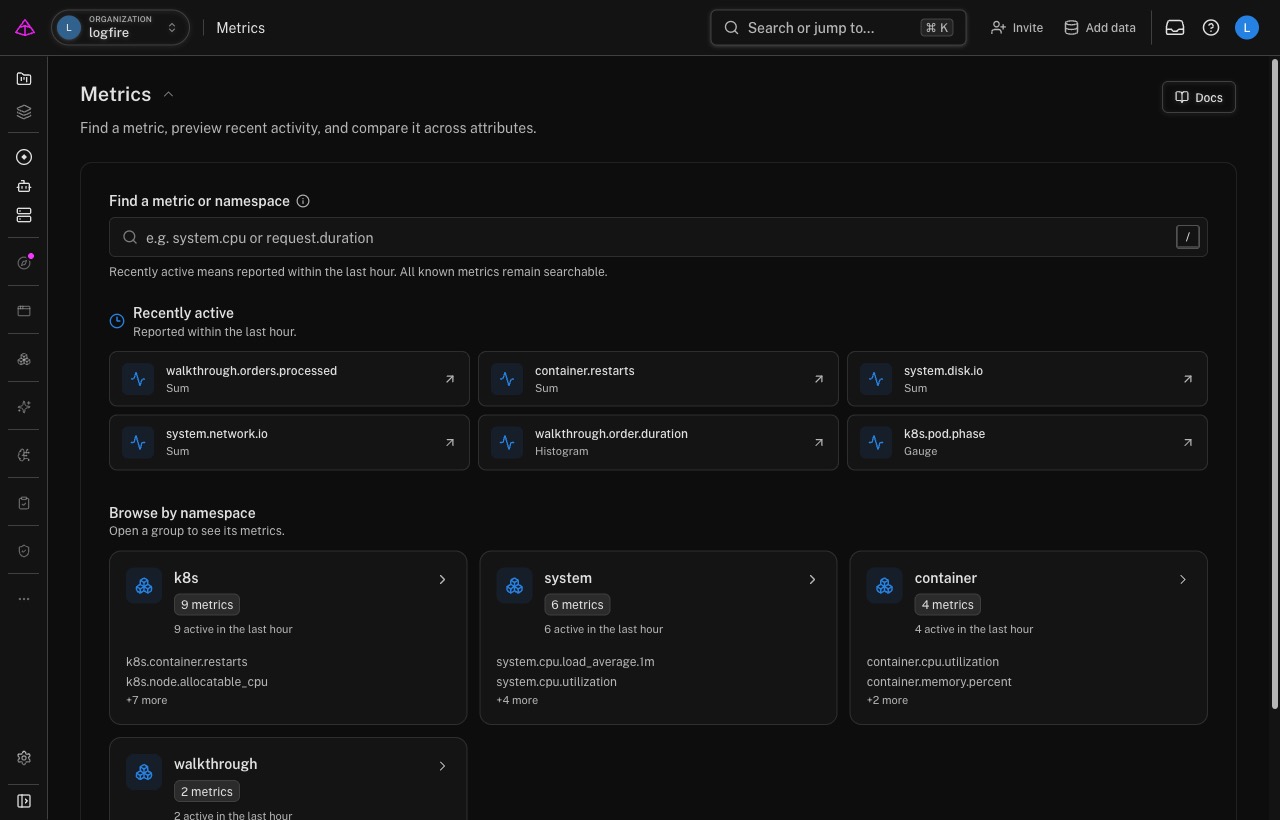The width and height of the screenshot is (1280, 820).
Task: Open the browser window icon in the sidebar
Action: coord(24,311)
